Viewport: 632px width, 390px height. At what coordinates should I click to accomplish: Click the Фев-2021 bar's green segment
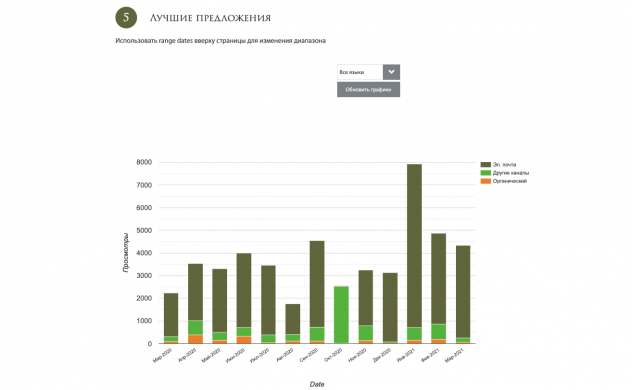pyautogui.click(x=439, y=332)
